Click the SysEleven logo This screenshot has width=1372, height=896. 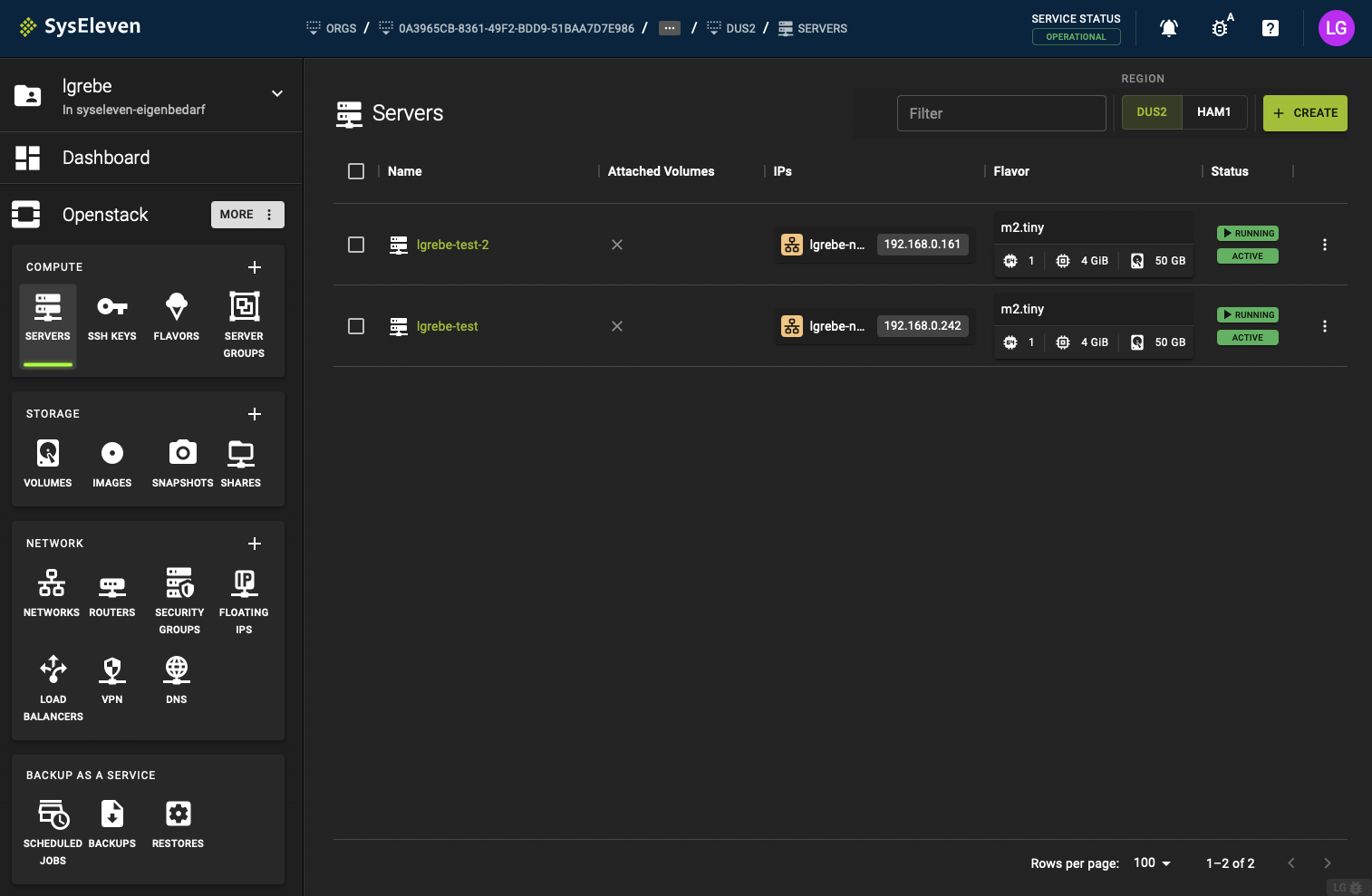click(x=80, y=26)
